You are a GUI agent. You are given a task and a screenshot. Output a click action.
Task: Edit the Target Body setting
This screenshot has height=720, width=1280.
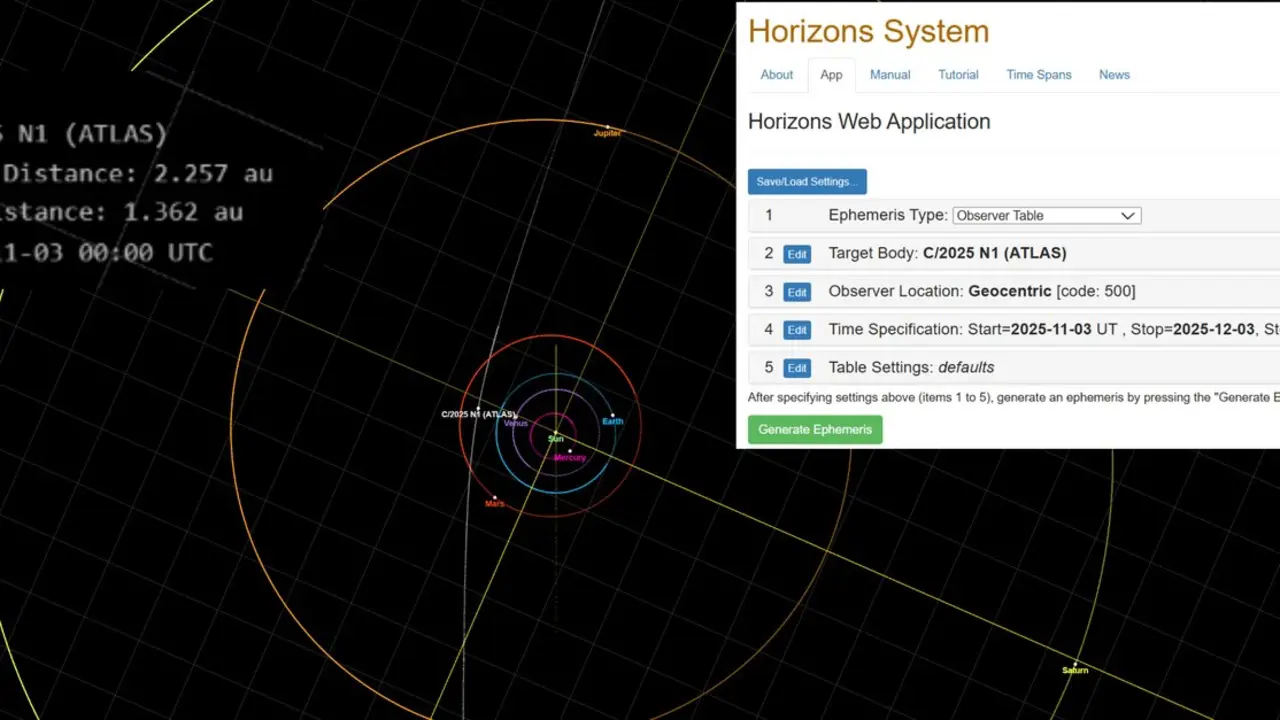[x=796, y=254]
